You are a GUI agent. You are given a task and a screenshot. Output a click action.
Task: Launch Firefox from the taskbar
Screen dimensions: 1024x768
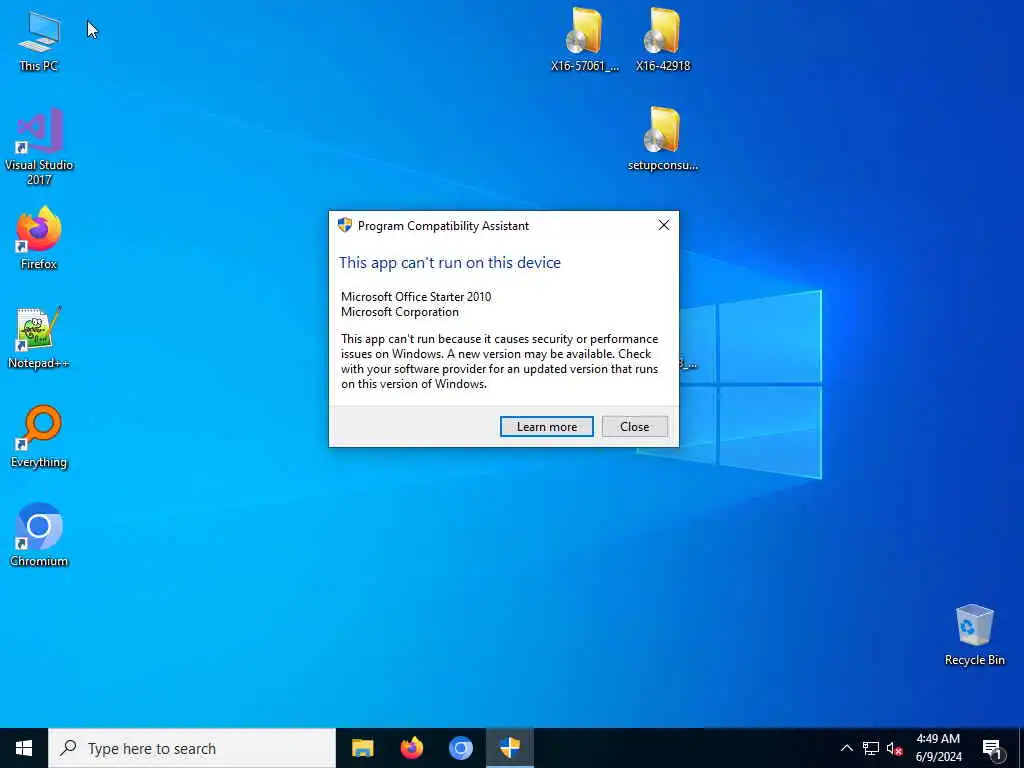[x=411, y=748]
